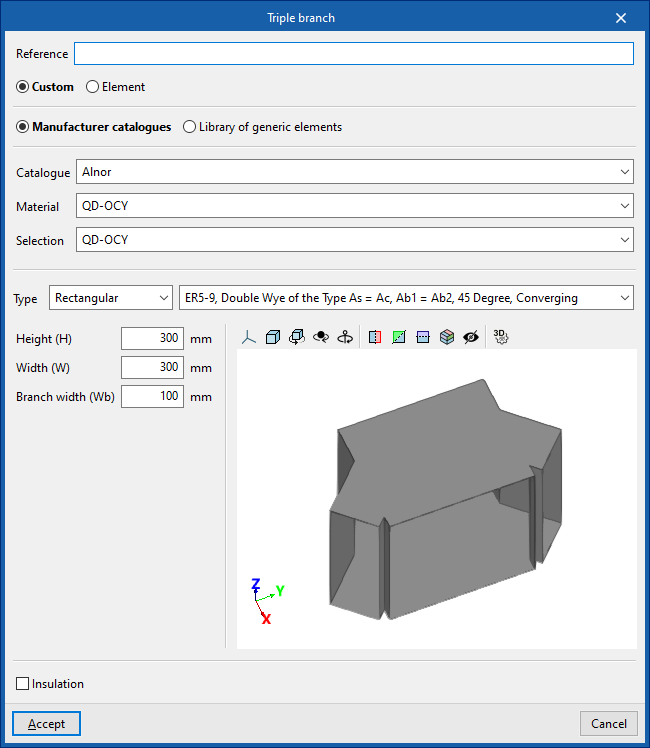Image resolution: width=650 pixels, height=748 pixels.
Task: Click the orbit around sphere icon
Action: (321, 338)
